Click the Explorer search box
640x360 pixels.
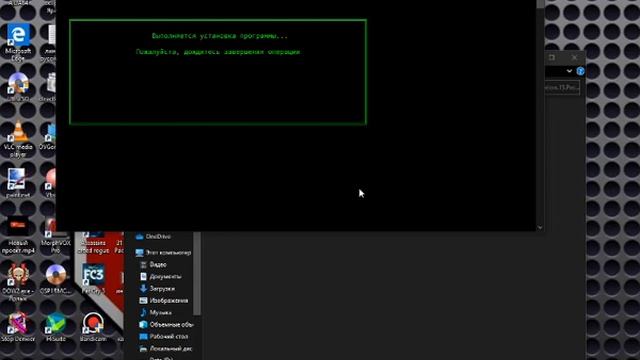[x=562, y=87]
